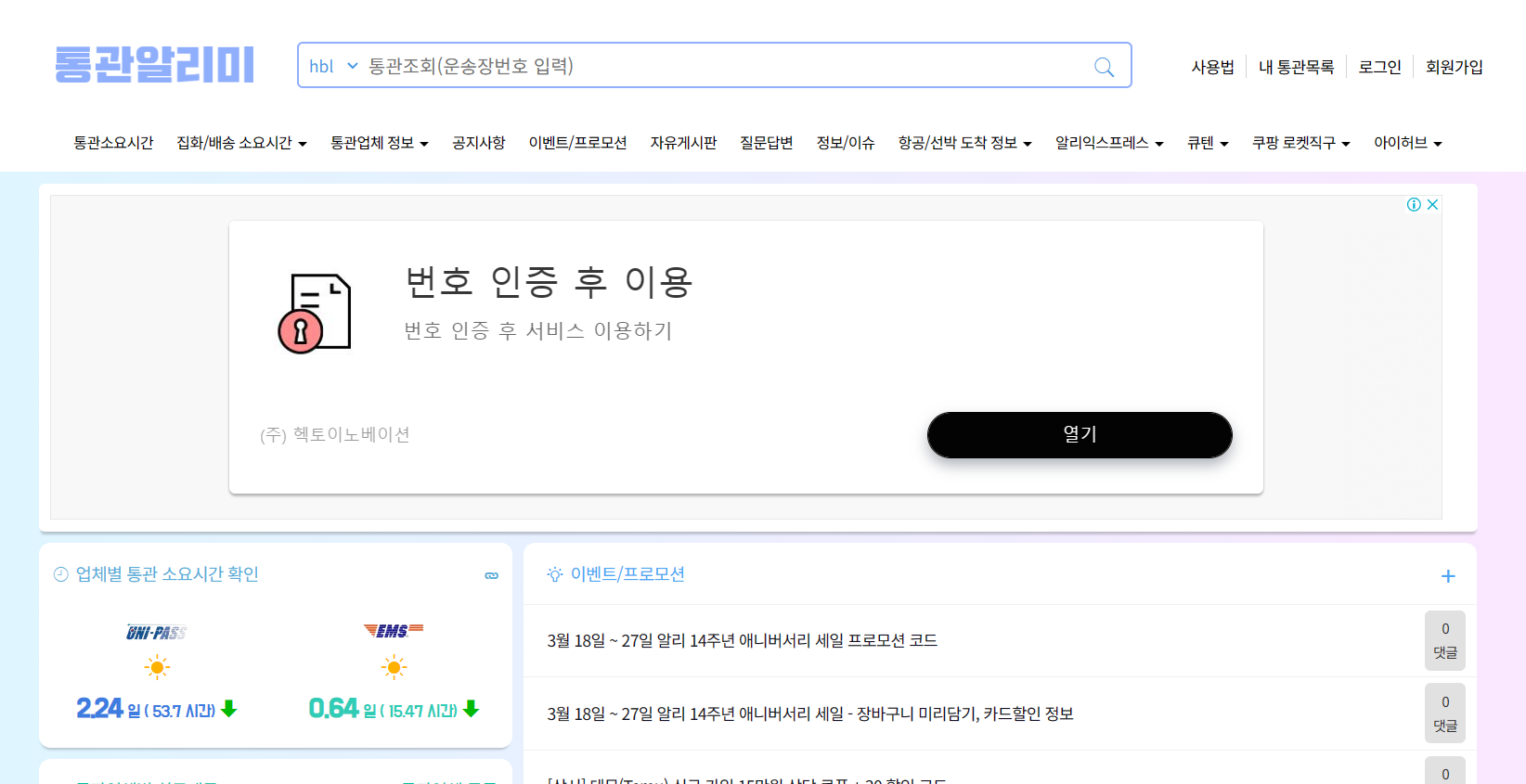Click the locked document ad image
This screenshot has height=784, width=1526.
click(x=315, y=313)
